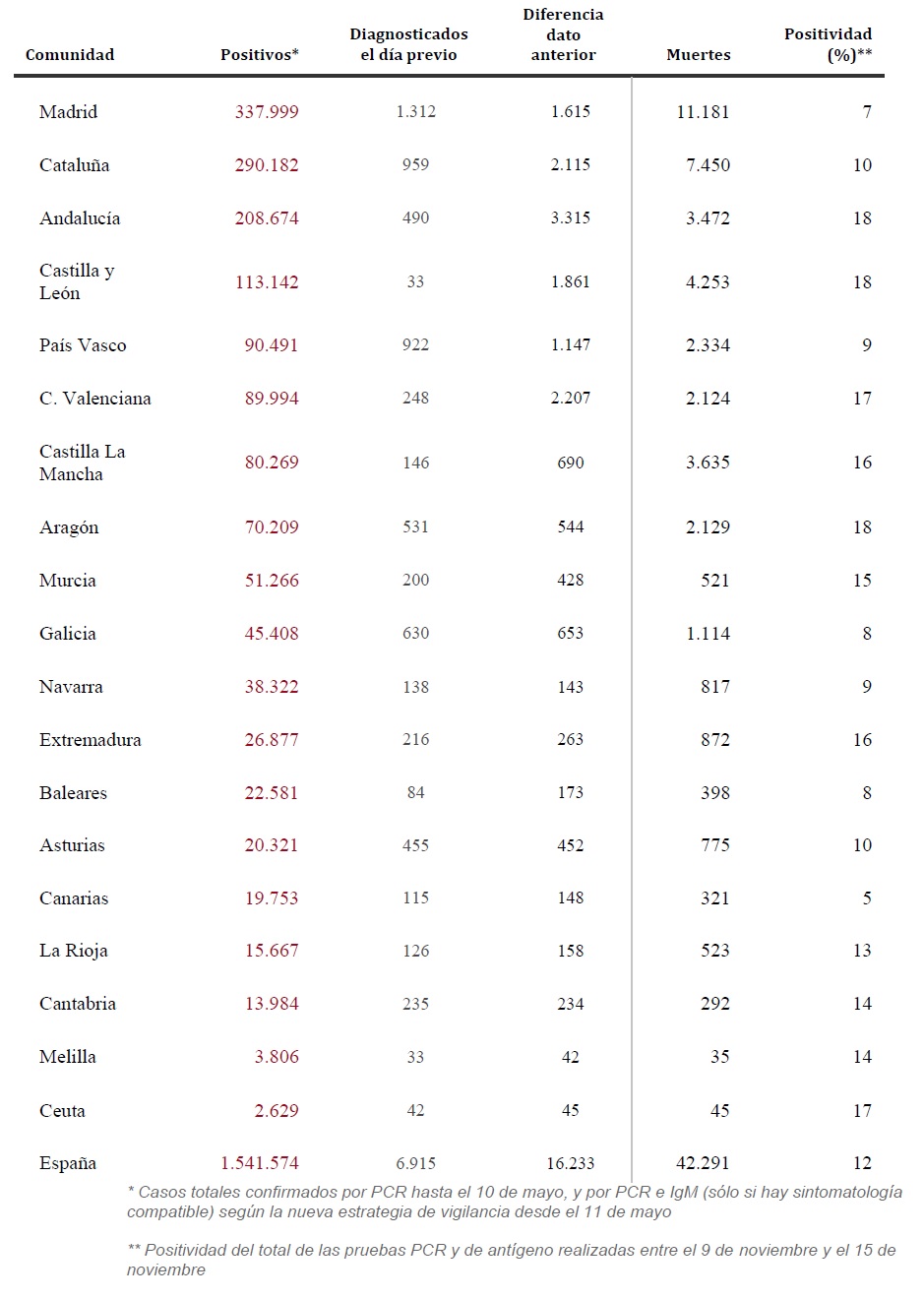Click Aragón's positives value 70.209
924x1299 pixels.
pyautogui.click(x=272, y=527)
